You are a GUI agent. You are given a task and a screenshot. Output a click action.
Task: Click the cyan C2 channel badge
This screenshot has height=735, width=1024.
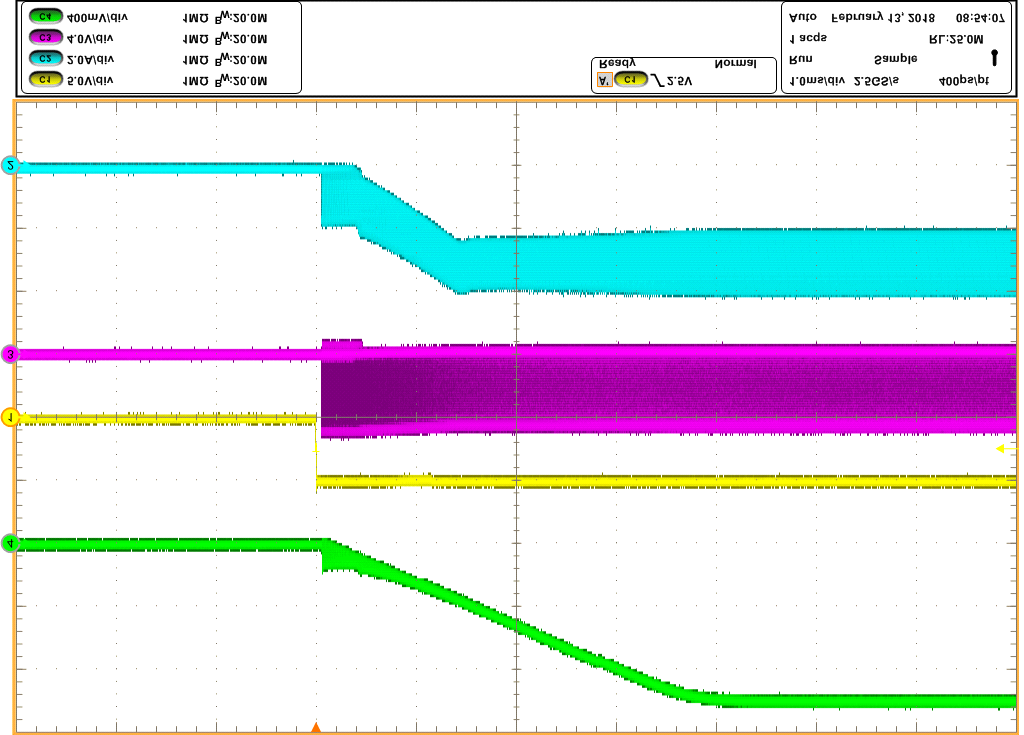(x=46, y=60)
